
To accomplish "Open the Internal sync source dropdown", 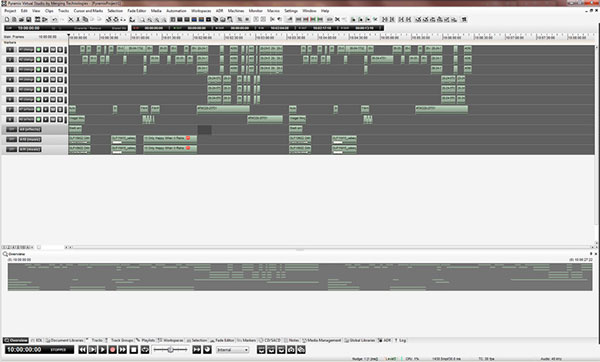I will point(233,350).
